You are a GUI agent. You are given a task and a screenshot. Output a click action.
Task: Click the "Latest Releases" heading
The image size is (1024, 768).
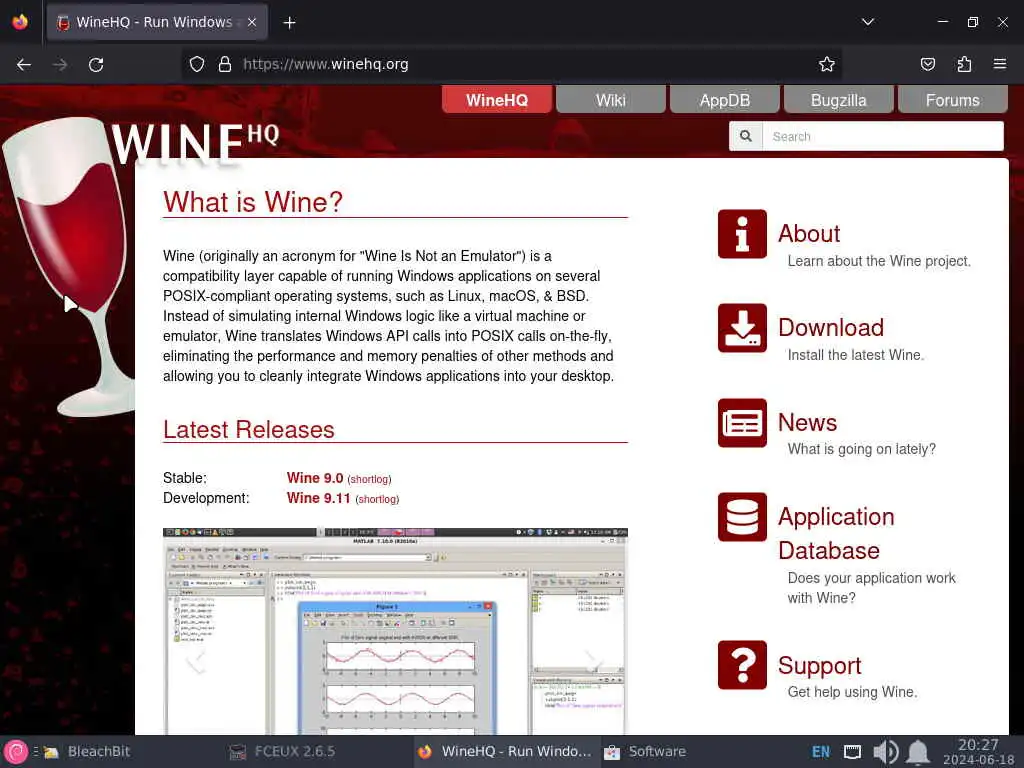249,430
